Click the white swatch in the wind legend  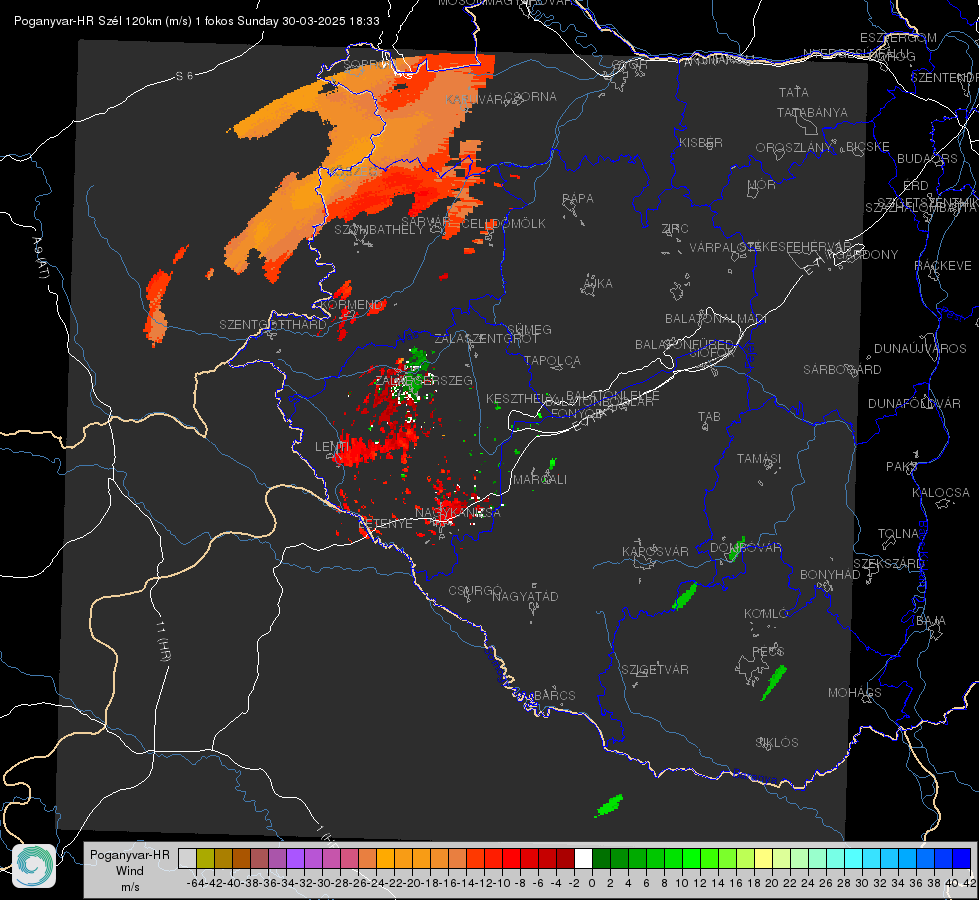tap(583, 858)
